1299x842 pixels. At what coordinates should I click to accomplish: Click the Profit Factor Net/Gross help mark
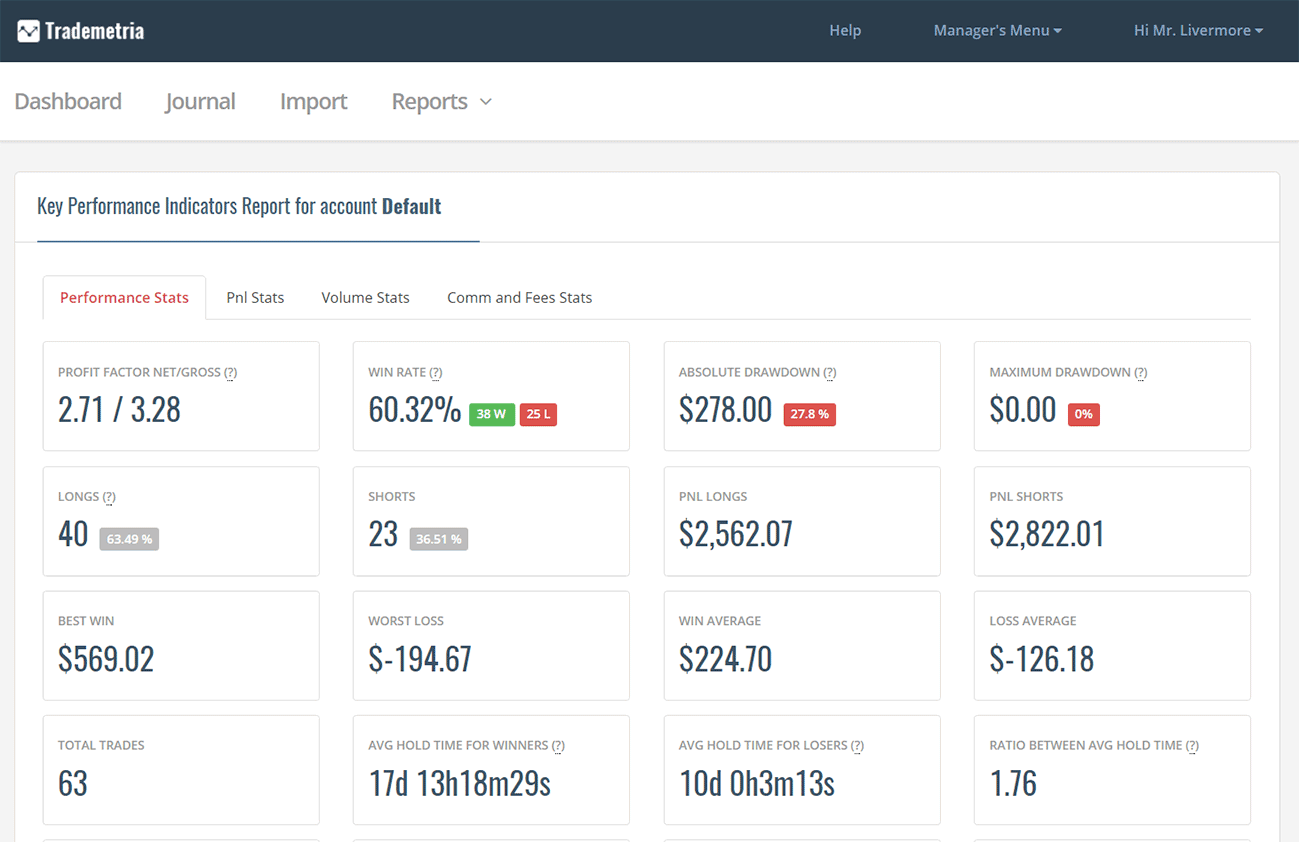click(231, 373)
